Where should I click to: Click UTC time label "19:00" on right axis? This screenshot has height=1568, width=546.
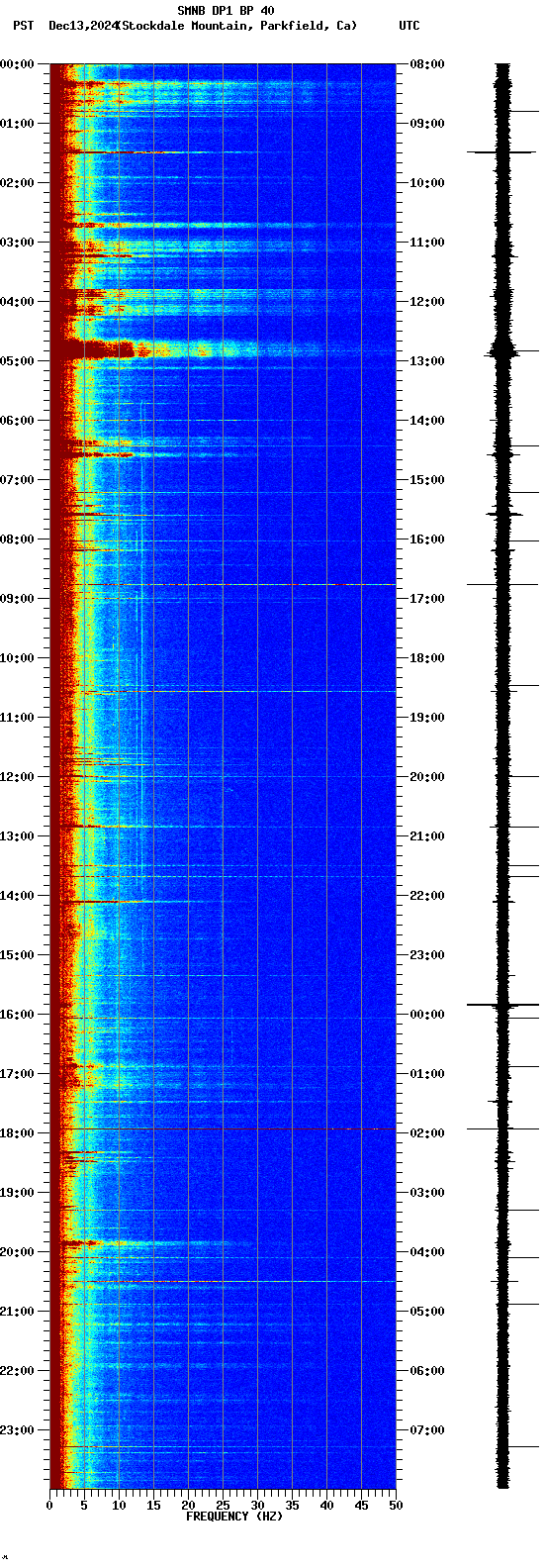click(427, 718)
